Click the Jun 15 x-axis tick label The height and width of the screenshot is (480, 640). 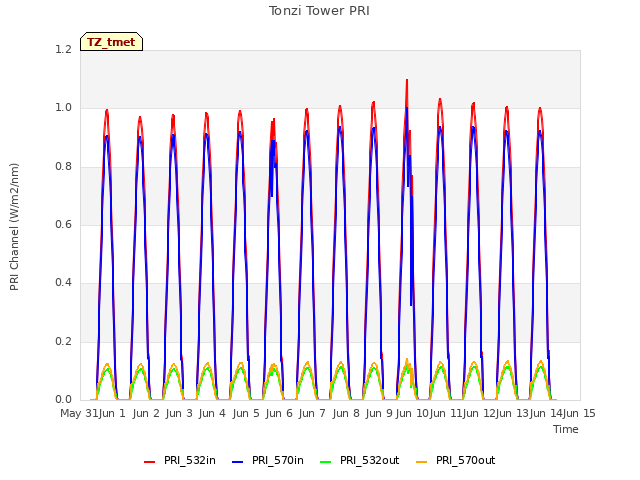coord(579,413)
